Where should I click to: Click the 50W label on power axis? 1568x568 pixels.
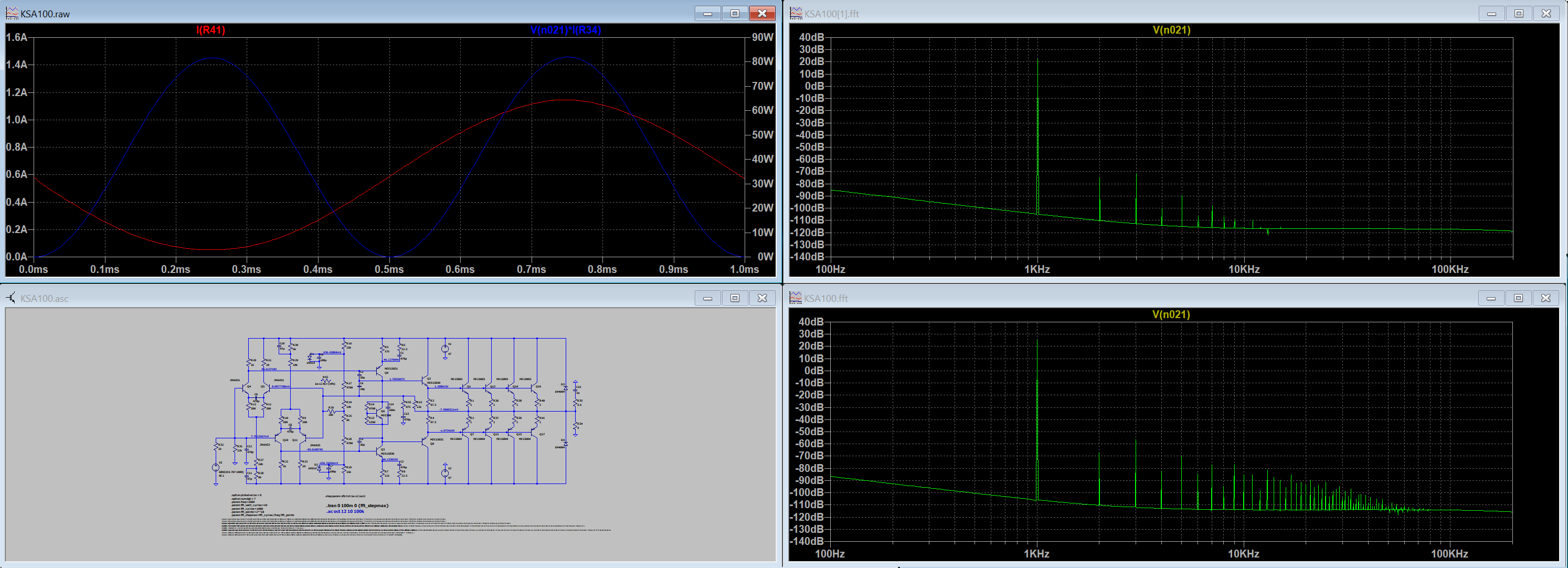(762, 134)
